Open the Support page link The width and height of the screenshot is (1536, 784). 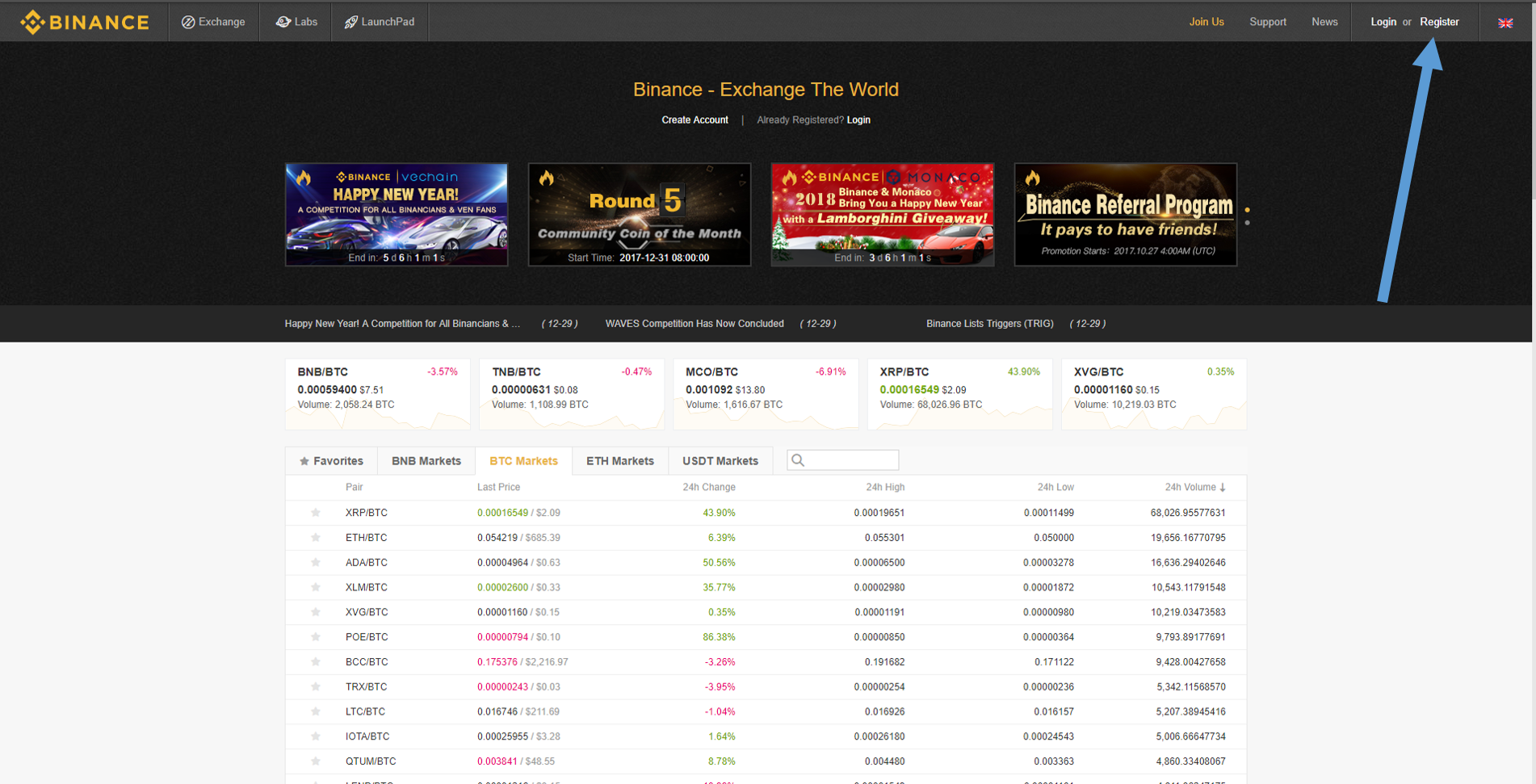point(1268,22)
